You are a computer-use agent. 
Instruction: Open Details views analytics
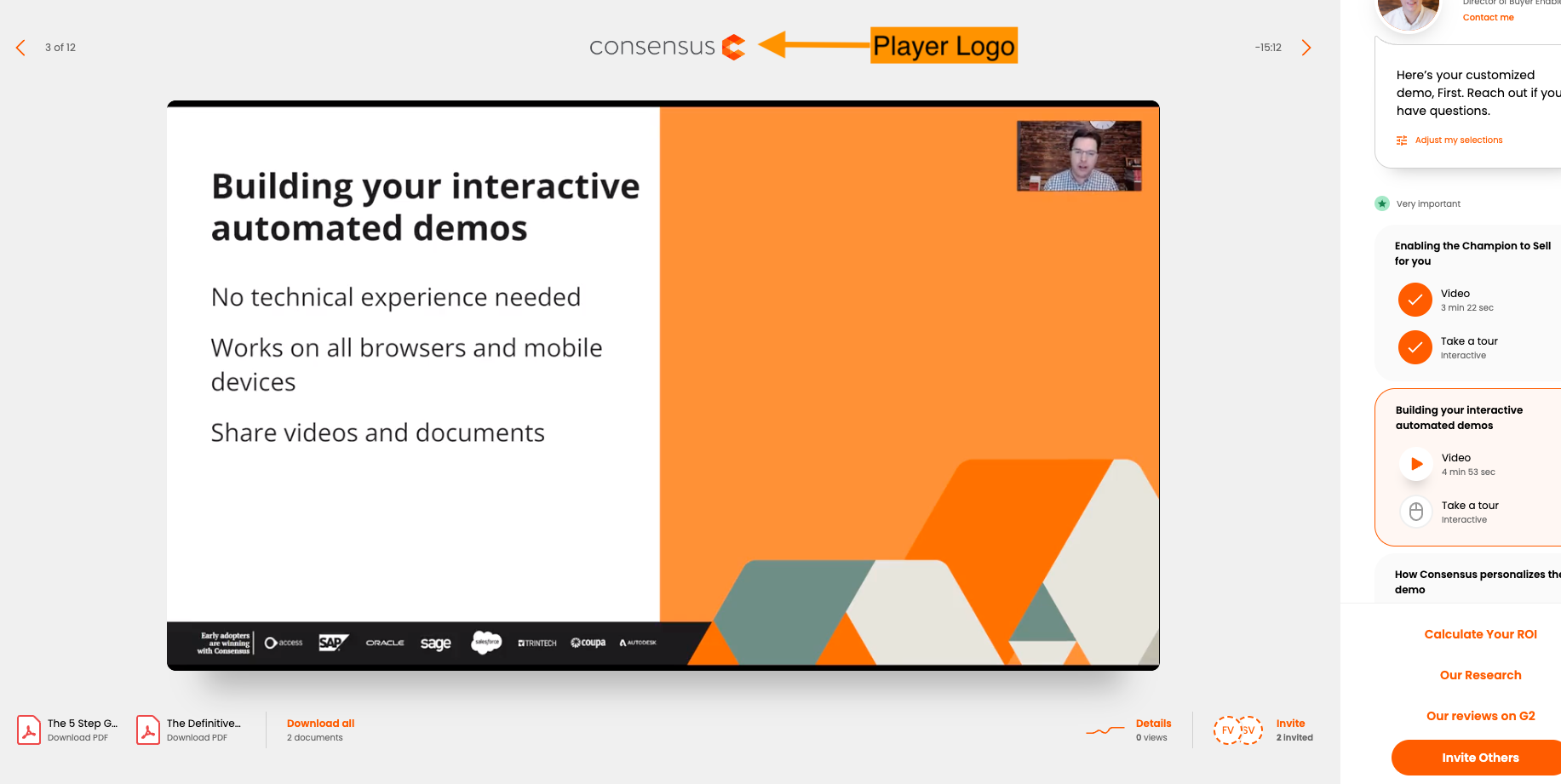coord(1153,730)
